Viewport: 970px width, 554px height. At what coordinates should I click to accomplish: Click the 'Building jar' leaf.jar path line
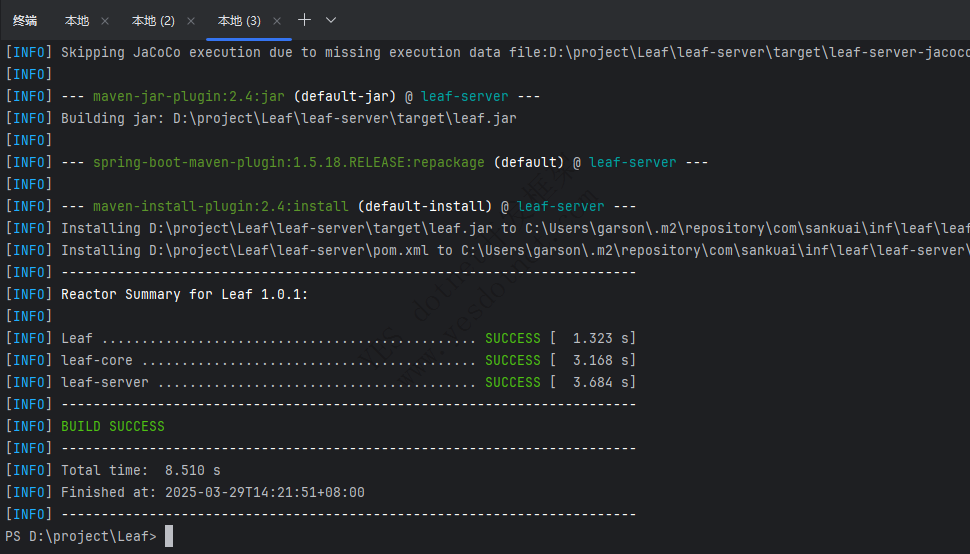click(x=288, y=119)
